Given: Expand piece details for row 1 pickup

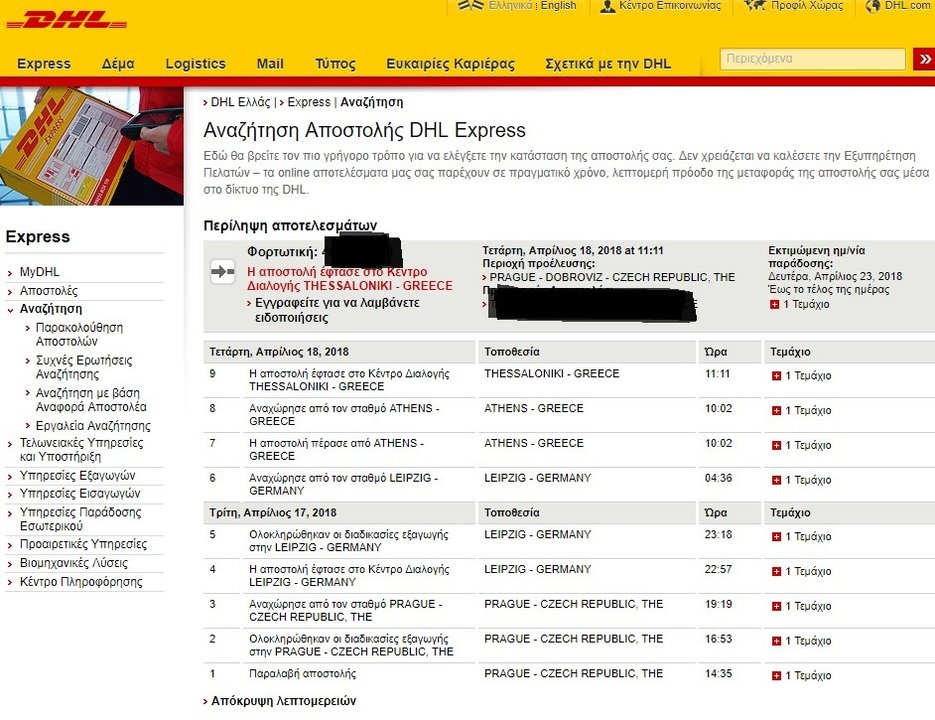Looking at the screenshot, I should [776, 676].
